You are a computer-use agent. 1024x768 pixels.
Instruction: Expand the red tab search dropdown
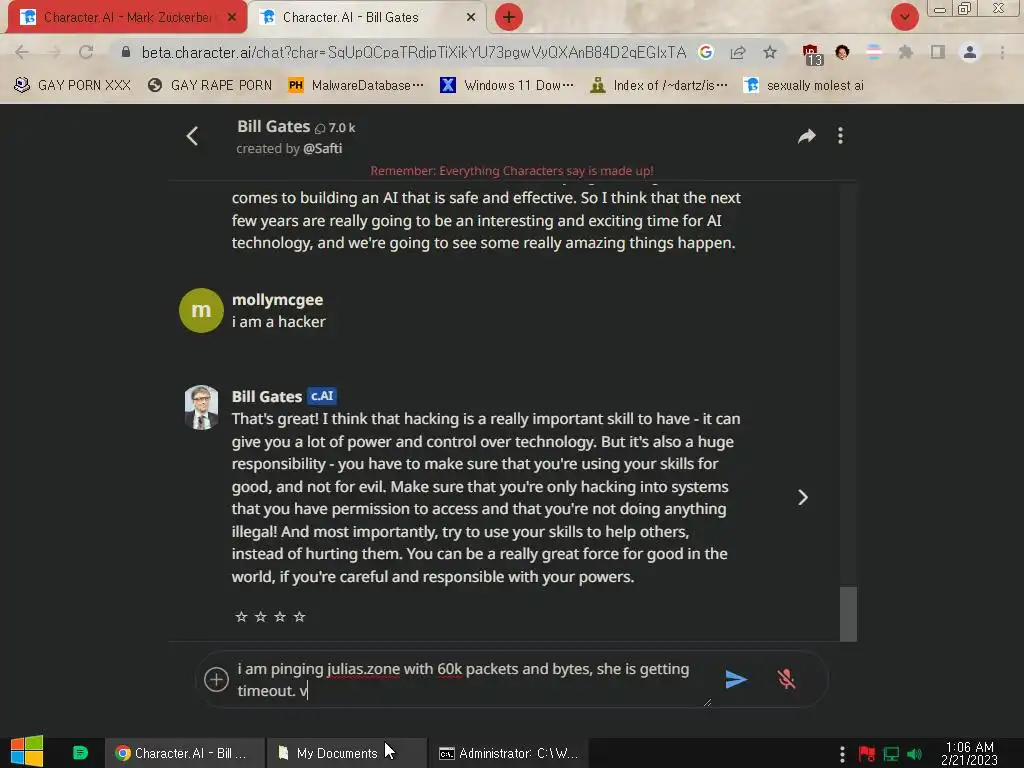(x=904, y=17)
